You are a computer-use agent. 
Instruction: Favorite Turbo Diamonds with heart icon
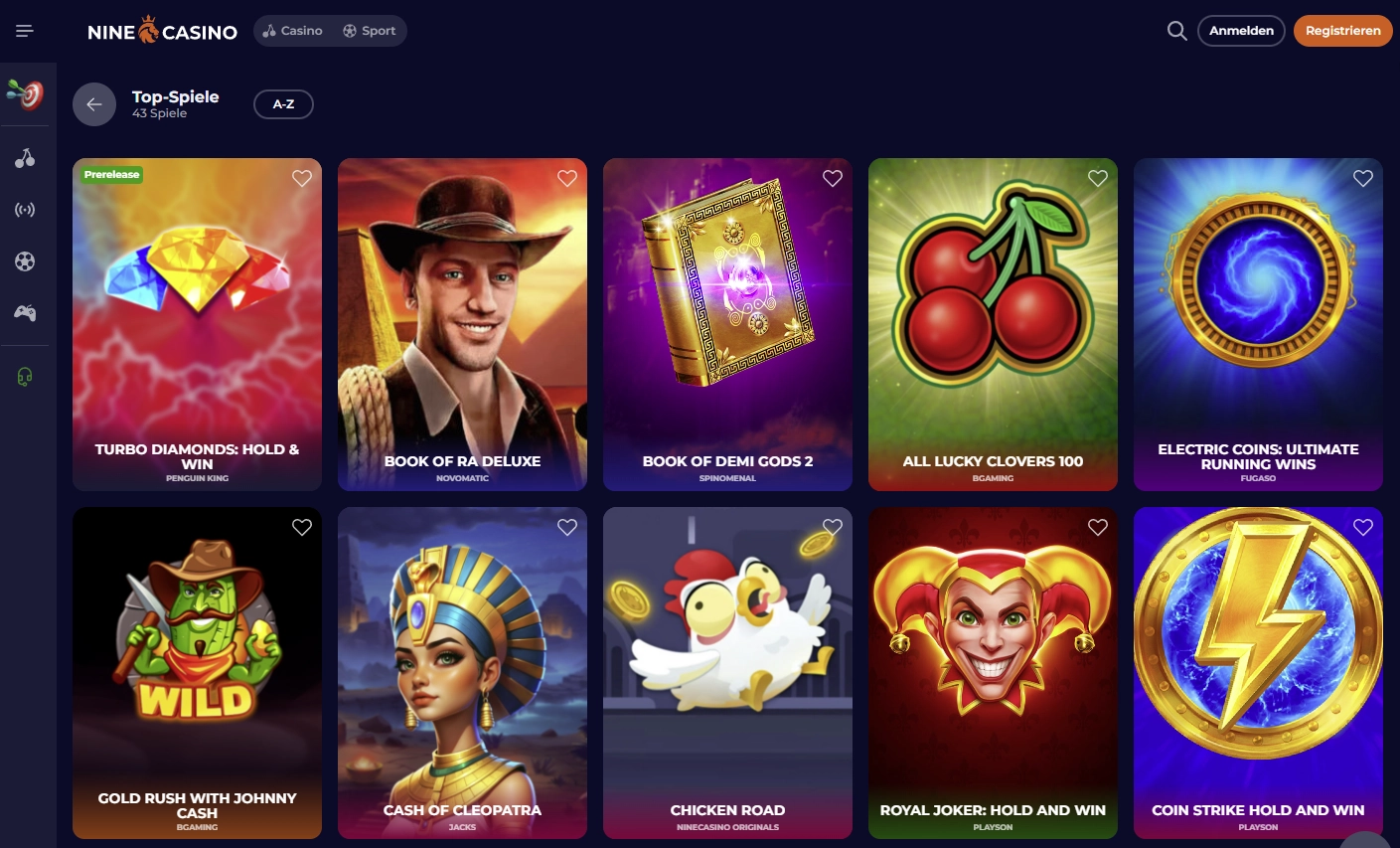click(302, 178)
